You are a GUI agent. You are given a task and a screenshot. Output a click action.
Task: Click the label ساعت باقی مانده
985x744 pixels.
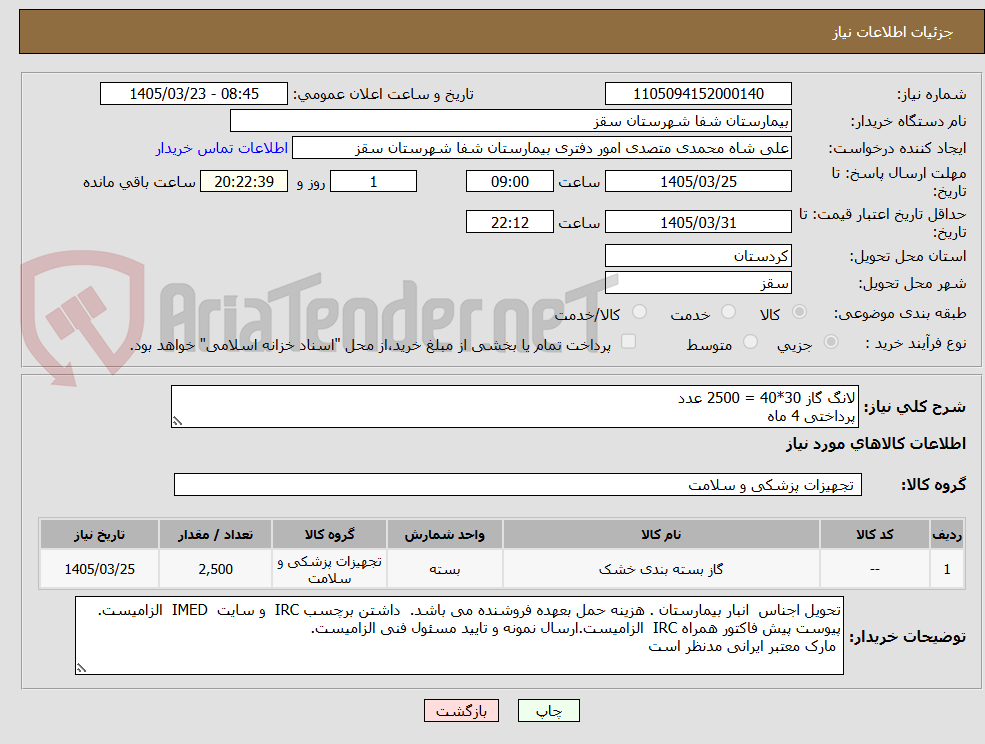139,182
